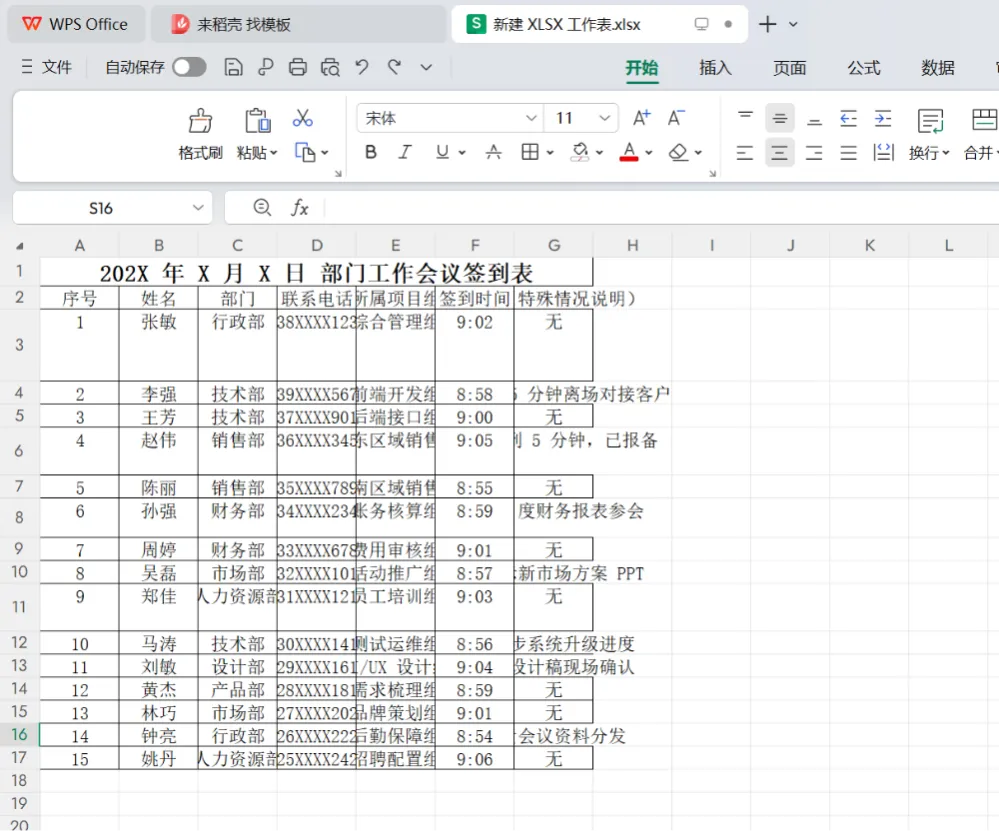Expand the underline style arrow
The height and width of the screenshot is (832, 999).
pyautogui.click(x=462, y=153)
